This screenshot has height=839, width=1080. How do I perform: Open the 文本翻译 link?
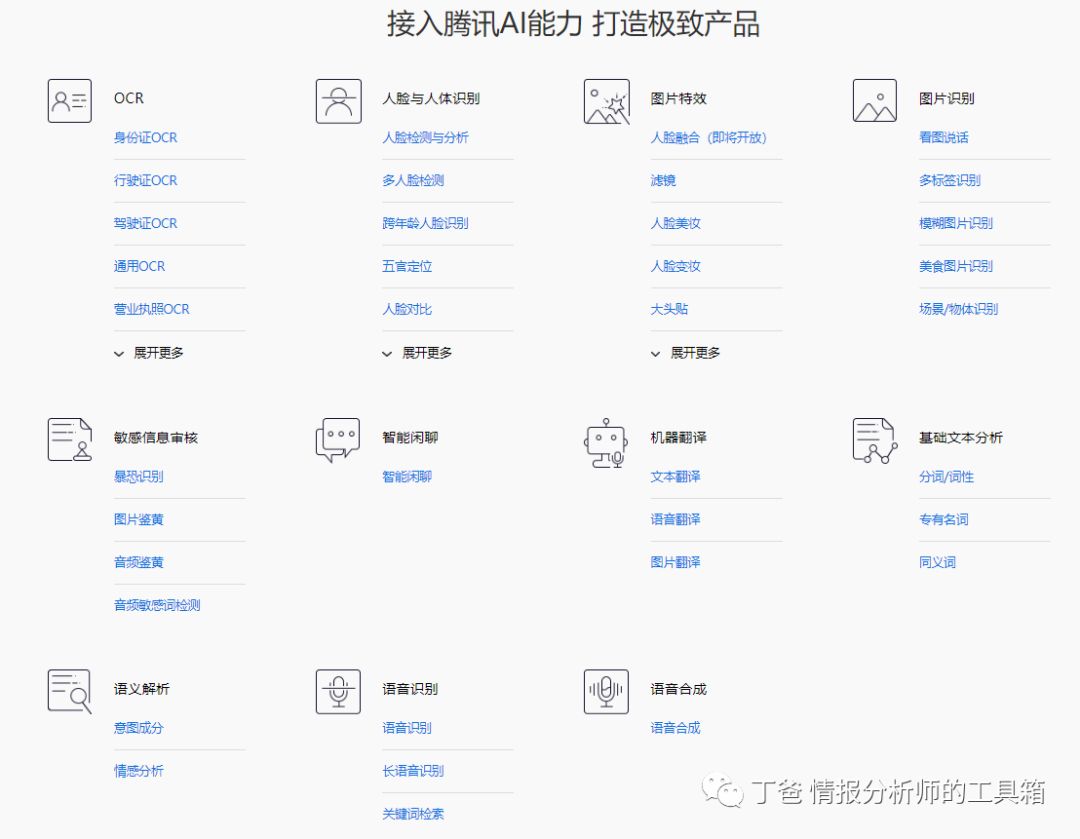point(676,477)
